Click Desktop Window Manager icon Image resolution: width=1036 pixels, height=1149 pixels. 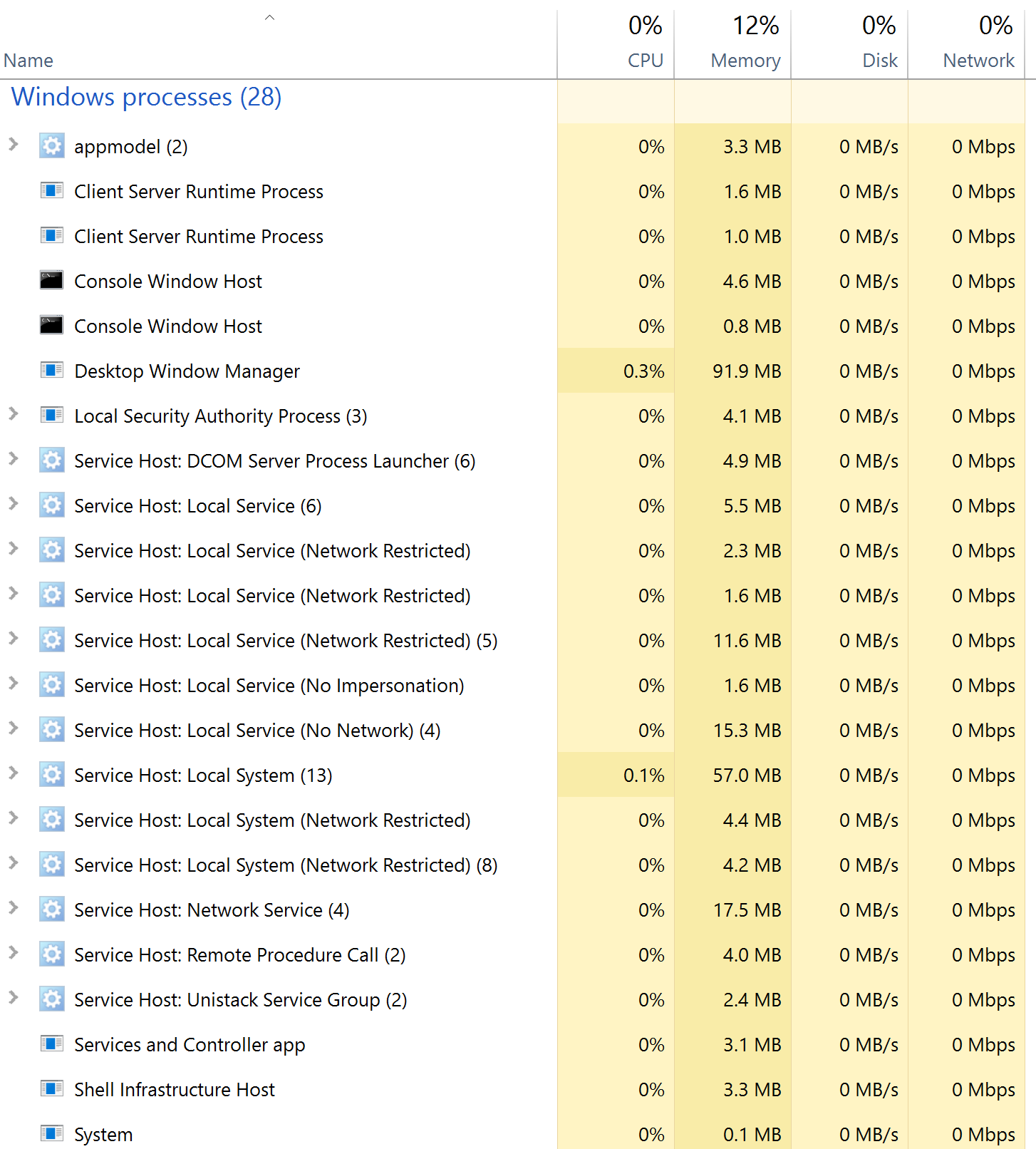pyautogui.click(x=52, y=371)
